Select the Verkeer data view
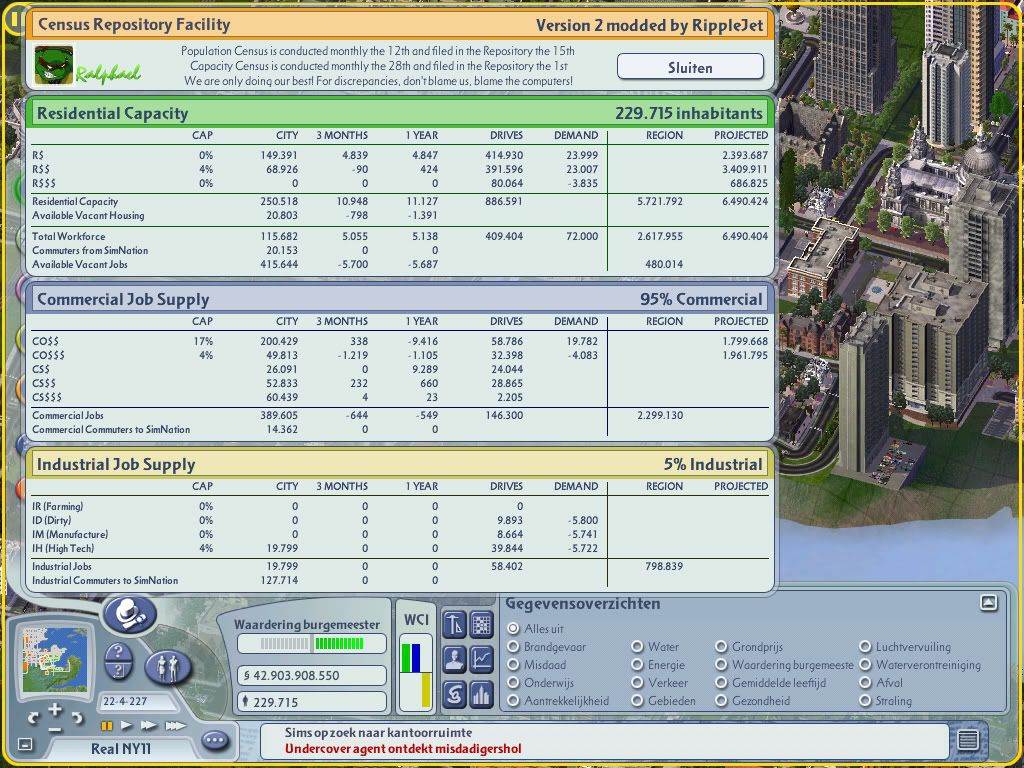This screenshot has width=1024, height=768. 637,682
